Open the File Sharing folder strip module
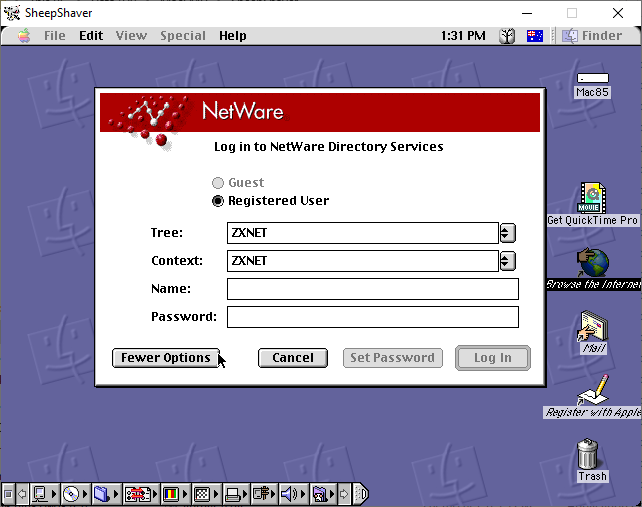This screenshot has width=642, height=507. 106,494
